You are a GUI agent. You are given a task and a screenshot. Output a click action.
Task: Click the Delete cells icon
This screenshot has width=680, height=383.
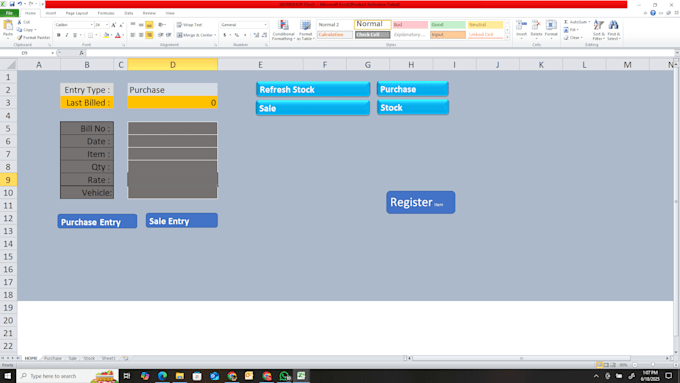(x=536, y=26)
